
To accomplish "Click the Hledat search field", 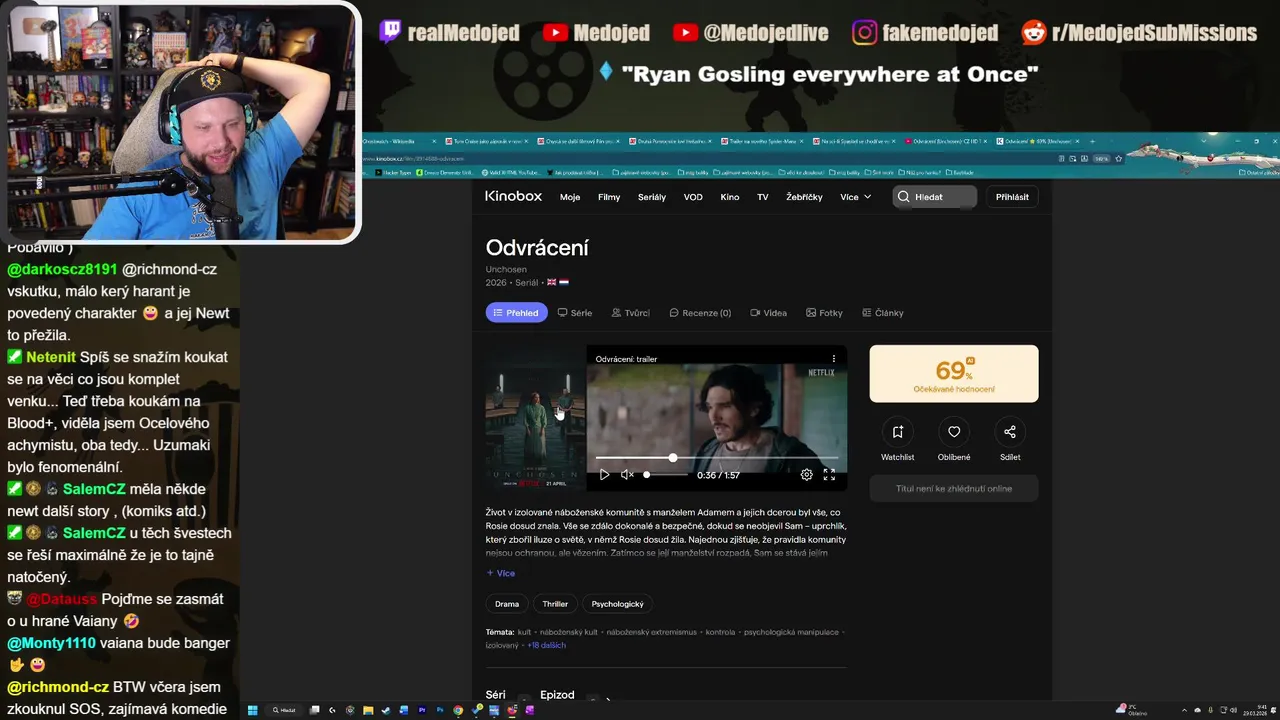I will [x=934, y=197].
